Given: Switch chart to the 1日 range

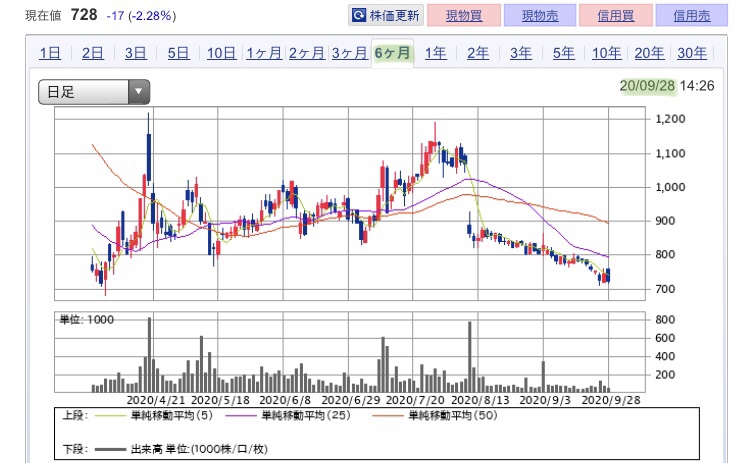Looking at the screenshot, I should click(x=50, y=53).
